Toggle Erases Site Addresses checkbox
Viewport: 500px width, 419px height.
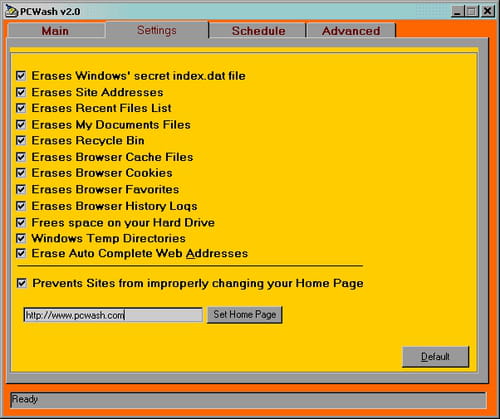[21, 92]
